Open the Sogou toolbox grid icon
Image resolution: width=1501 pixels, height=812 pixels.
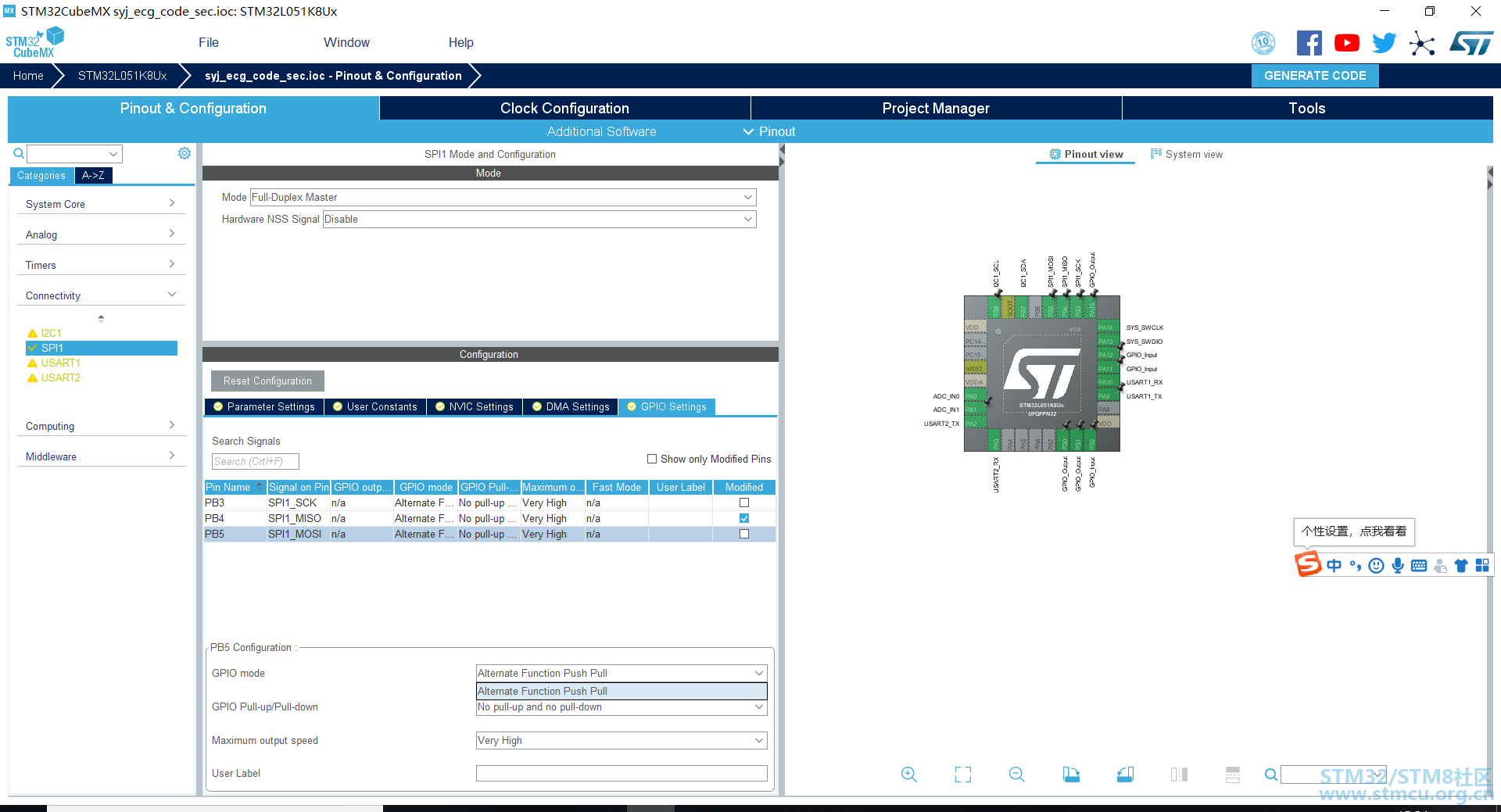tap(1482, 565)
